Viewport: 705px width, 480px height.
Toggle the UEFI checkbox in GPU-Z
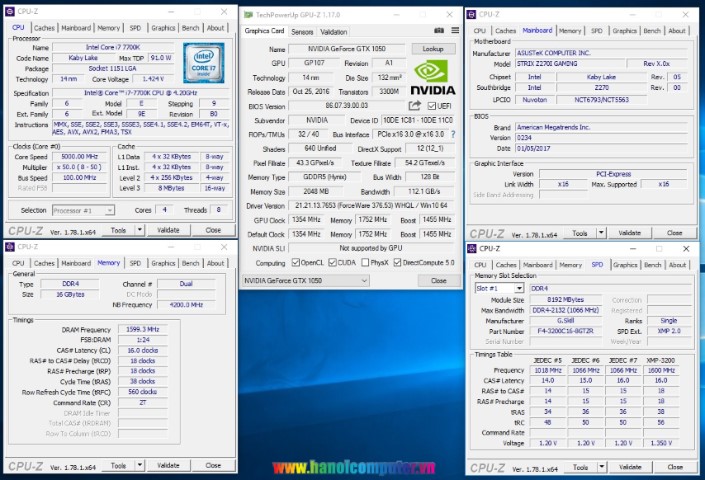432,106
